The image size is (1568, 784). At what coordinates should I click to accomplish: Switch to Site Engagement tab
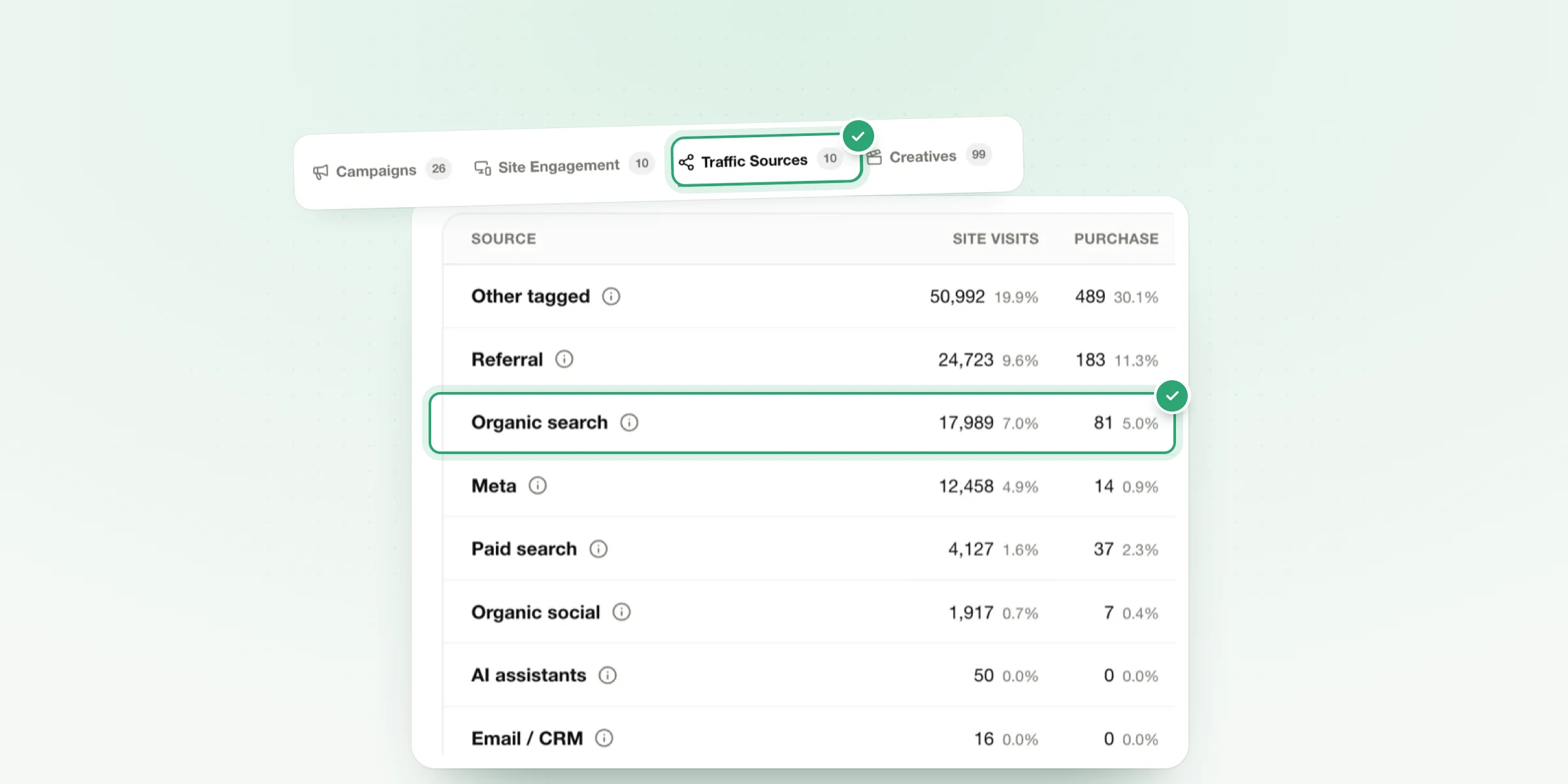563,166
